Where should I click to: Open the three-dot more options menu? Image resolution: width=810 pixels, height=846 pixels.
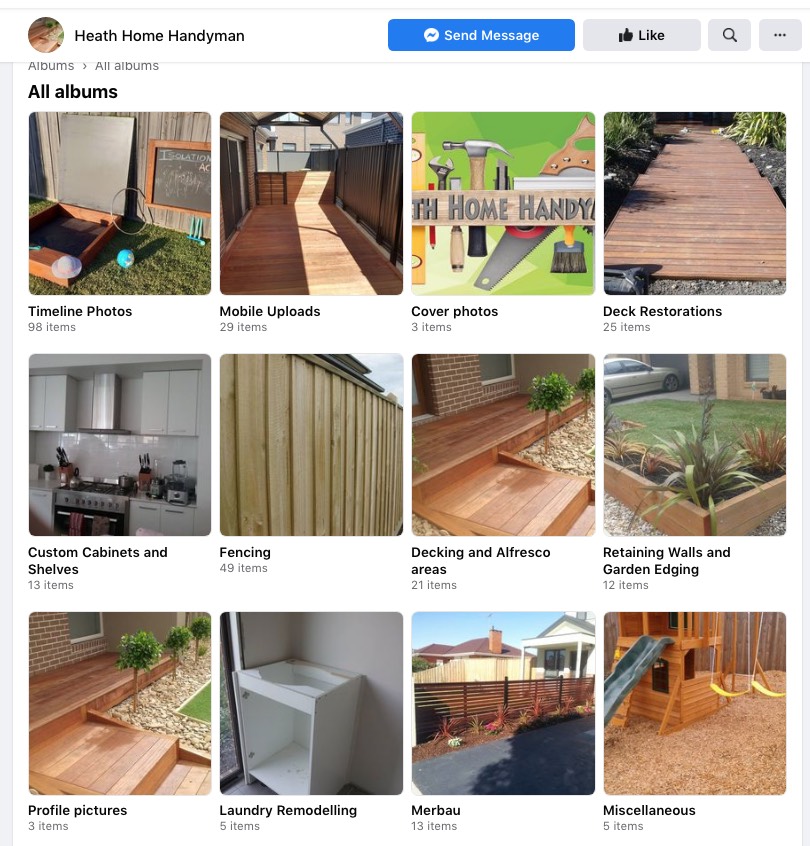pos(780,35)
